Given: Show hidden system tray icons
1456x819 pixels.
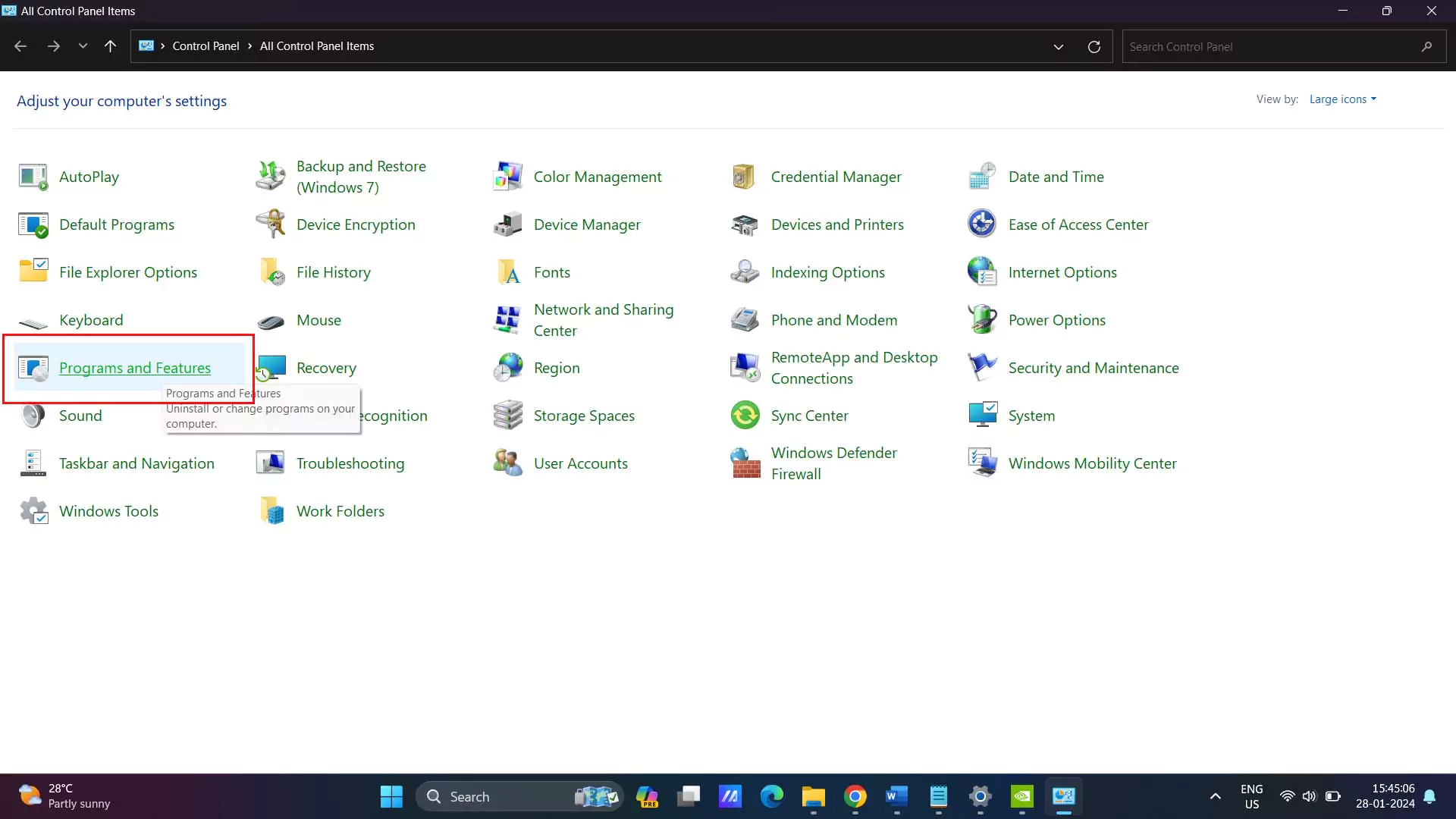Looking at the screenshot, I should click(1215, 796).
